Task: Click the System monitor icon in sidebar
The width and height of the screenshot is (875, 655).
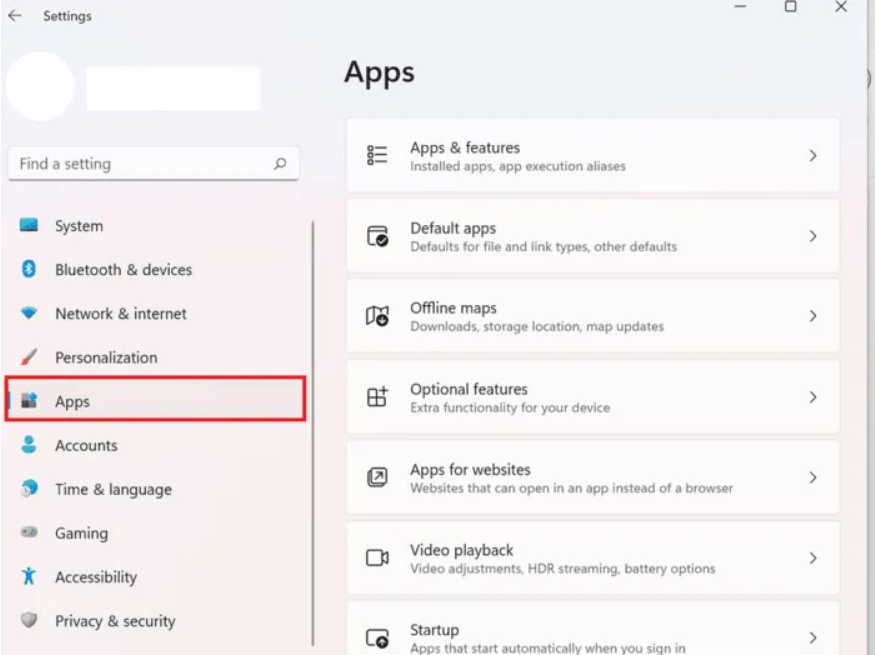Action: click(x=29, y=226)
